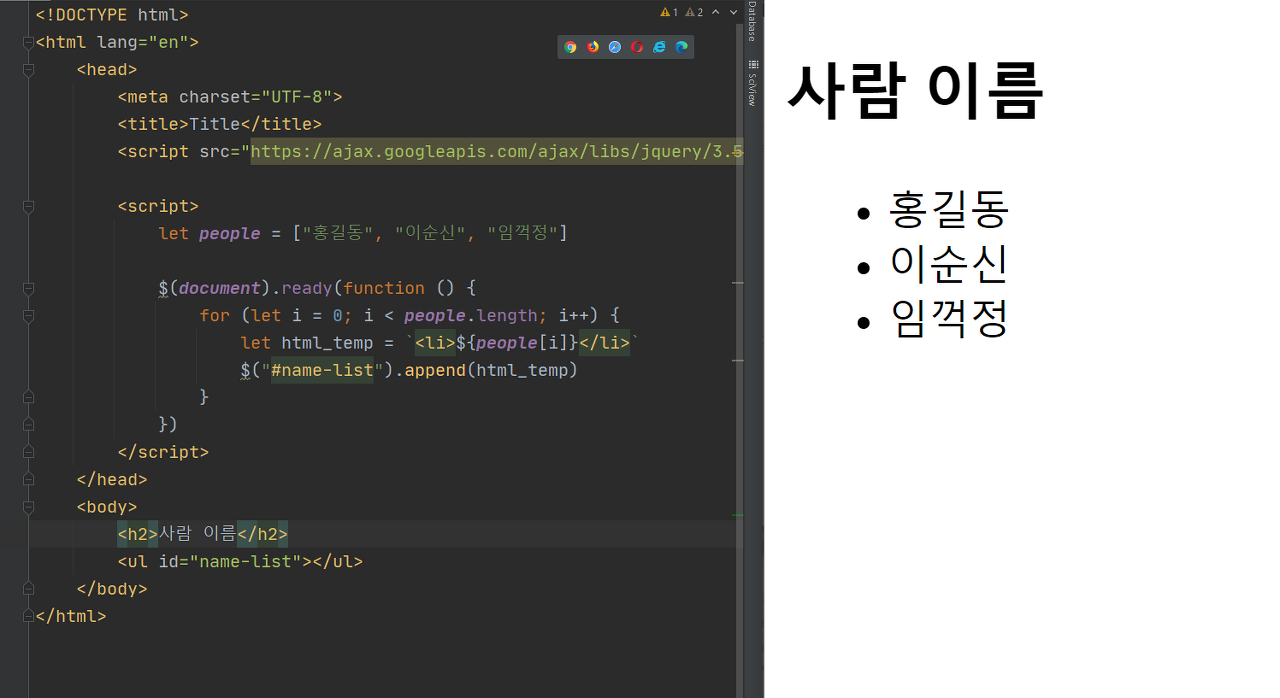This screenshot has width=1280, height=698.
Task: Open the Database tool window
Action: click(752, 22)
